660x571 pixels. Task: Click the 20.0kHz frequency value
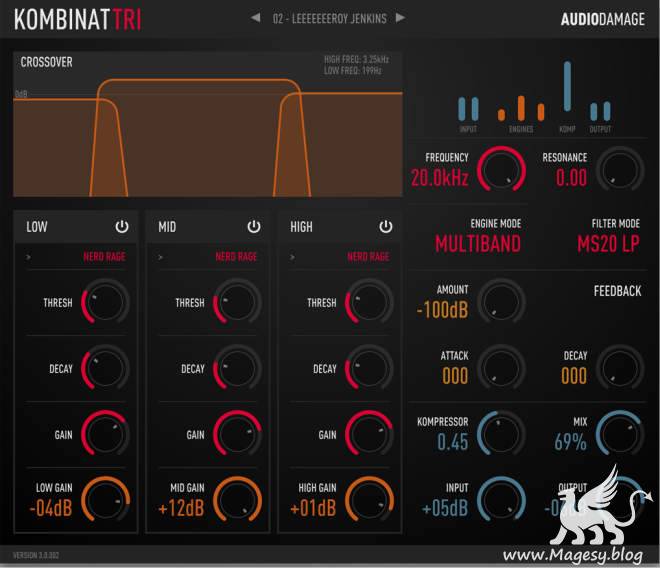pos(439,178)
